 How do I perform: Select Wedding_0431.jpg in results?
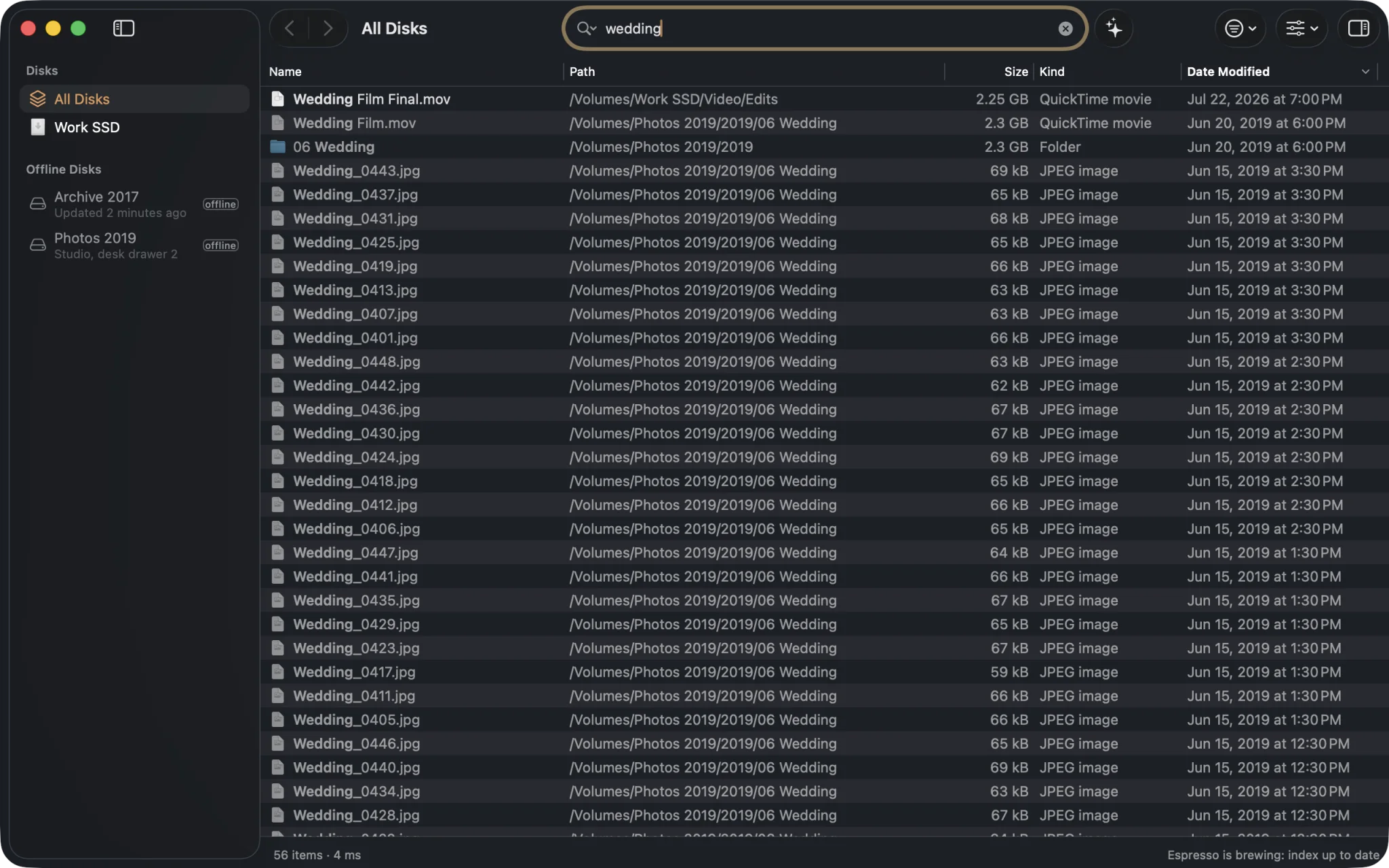coord(823,218)
